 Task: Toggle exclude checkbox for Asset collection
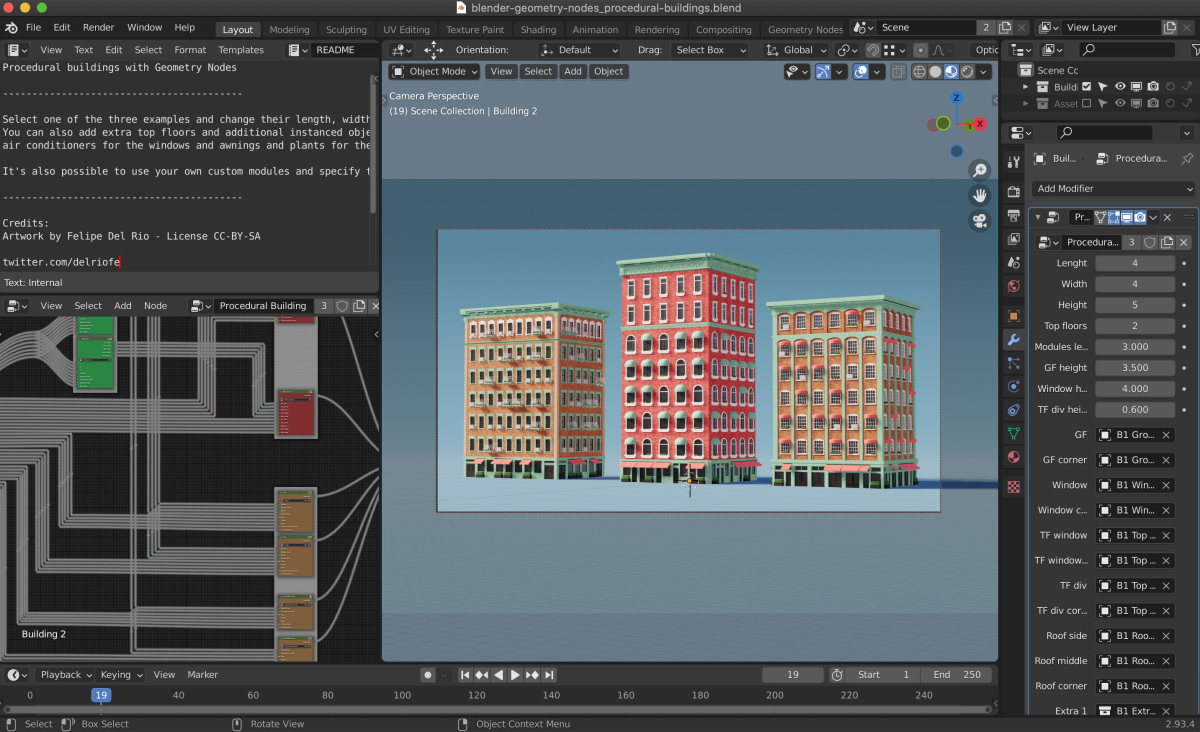1087,103
